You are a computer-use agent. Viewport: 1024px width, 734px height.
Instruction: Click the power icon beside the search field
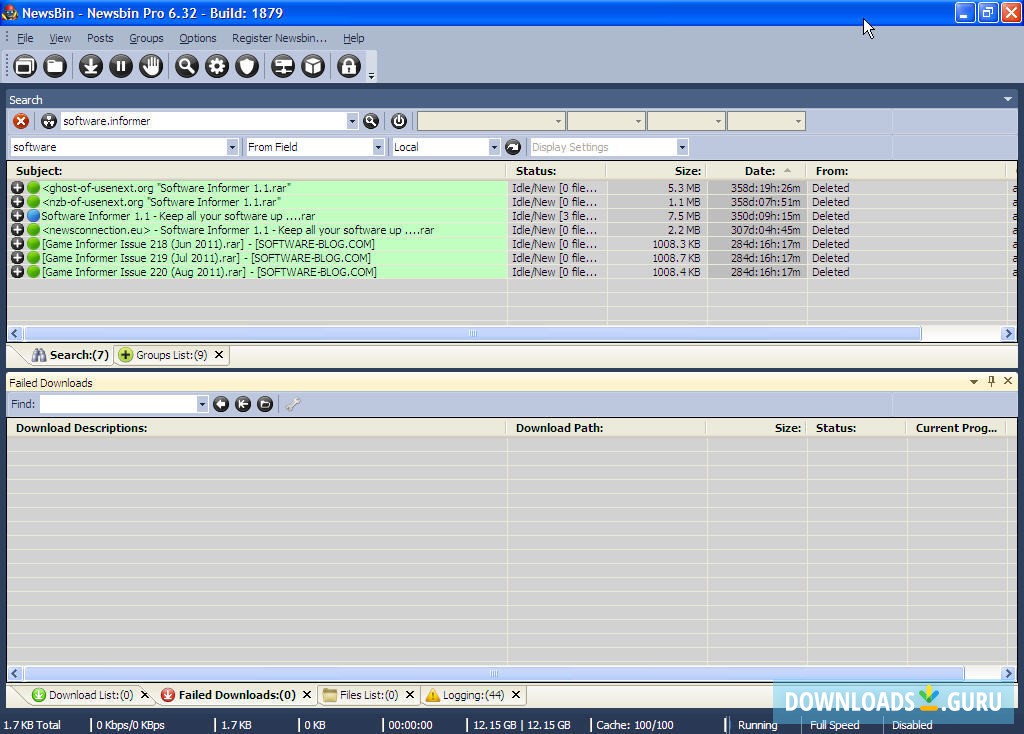coord(397,121)
